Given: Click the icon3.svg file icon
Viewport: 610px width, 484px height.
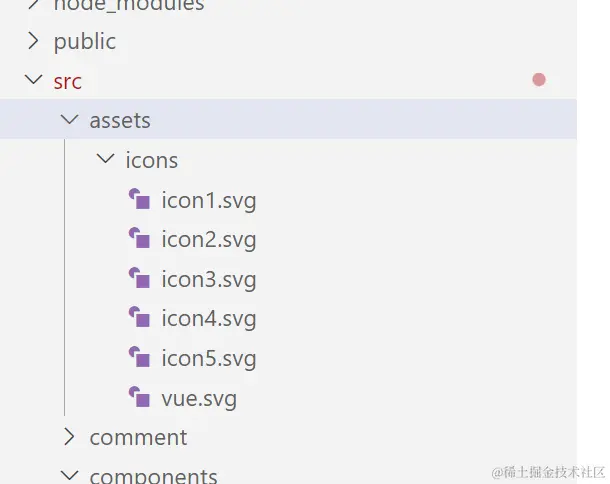Looking at the screenshot, I should (x=139, y=279).
